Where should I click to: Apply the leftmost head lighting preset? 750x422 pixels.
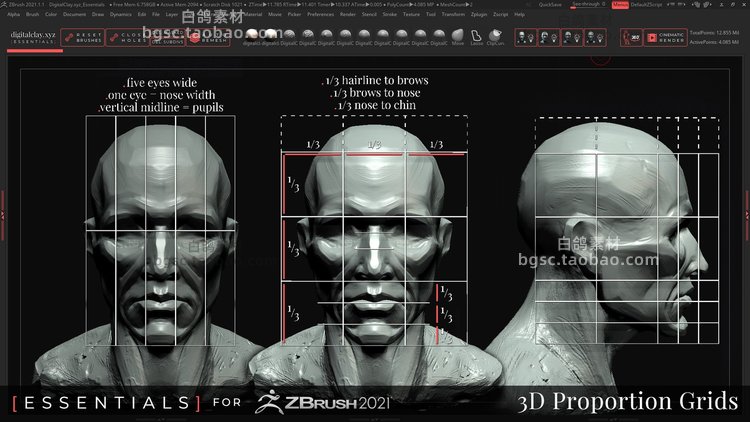(526, 37)
